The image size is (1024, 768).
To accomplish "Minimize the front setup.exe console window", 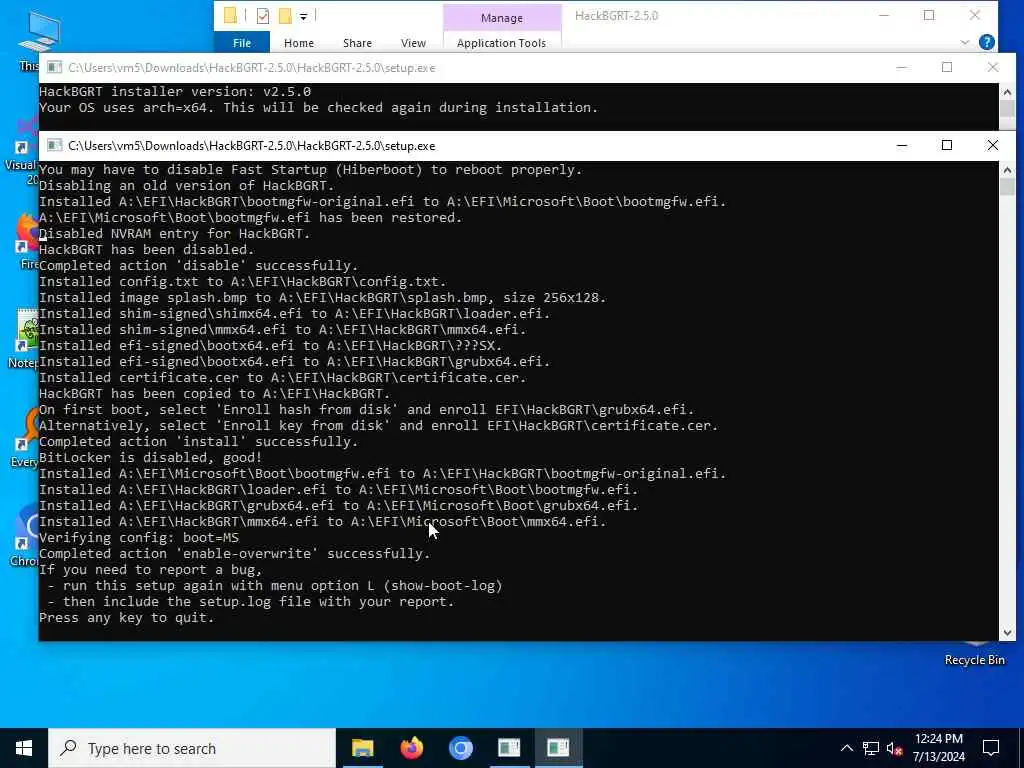I will point(902,145).
